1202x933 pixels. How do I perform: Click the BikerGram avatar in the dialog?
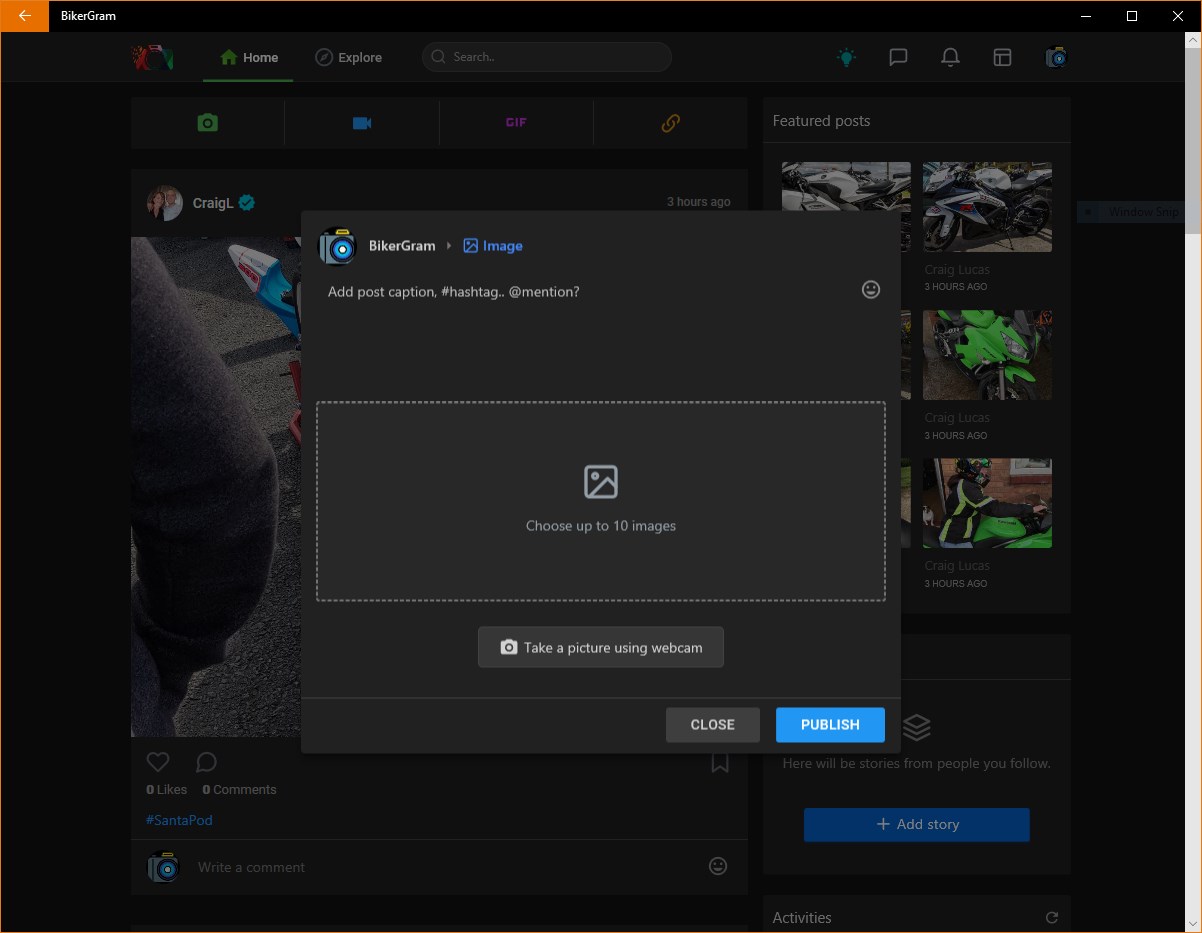[337, 246]
